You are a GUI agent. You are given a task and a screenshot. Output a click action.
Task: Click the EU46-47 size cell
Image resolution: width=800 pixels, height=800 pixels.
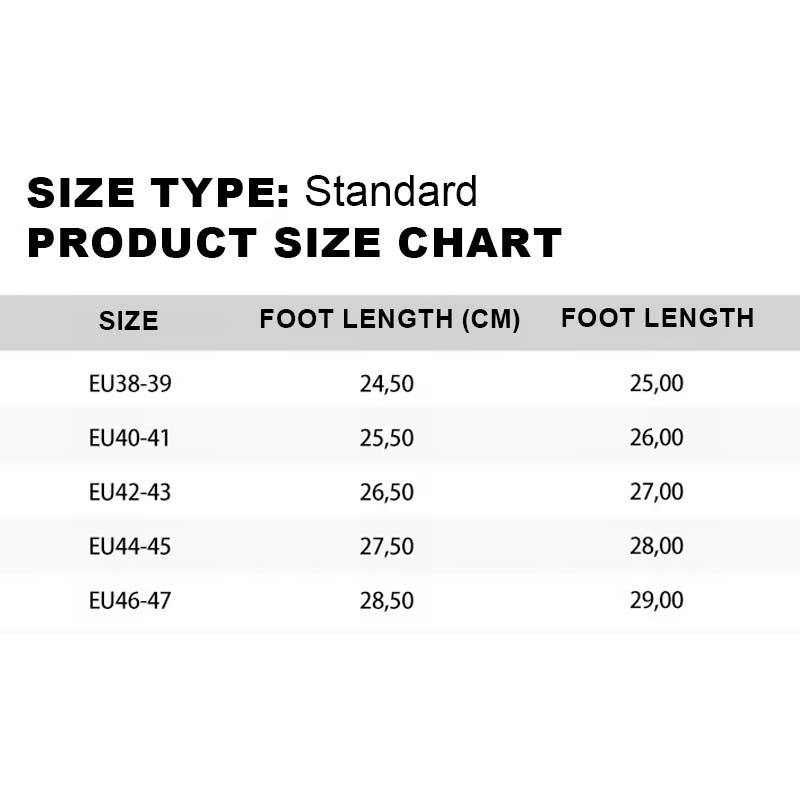pos(130,601)
